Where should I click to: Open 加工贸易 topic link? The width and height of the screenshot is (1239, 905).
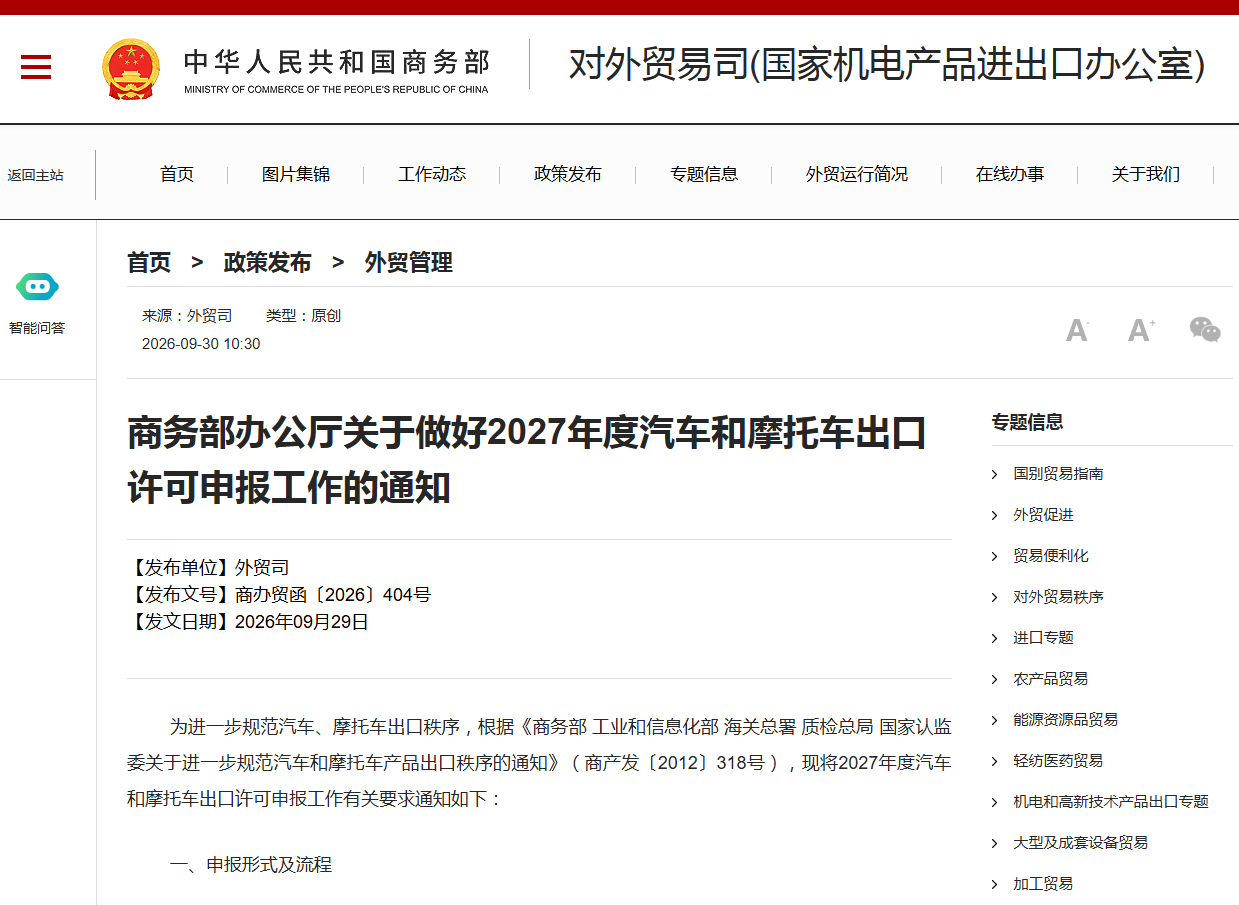[1043, 884]
